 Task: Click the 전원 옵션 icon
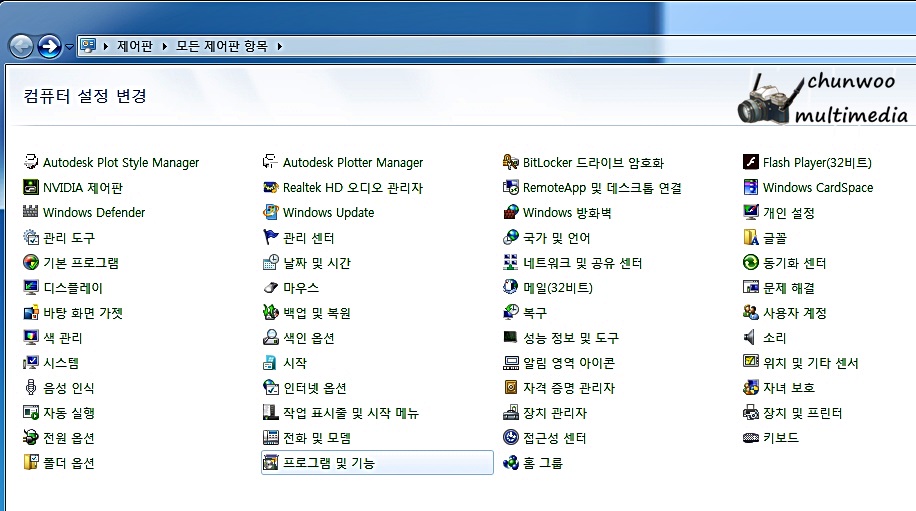pos(30,437)
